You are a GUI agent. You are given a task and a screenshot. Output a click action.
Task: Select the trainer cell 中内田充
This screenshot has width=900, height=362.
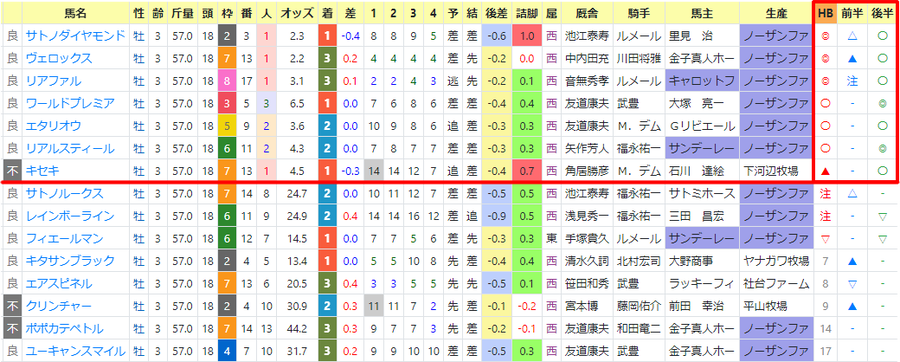(x=586, y=59)
